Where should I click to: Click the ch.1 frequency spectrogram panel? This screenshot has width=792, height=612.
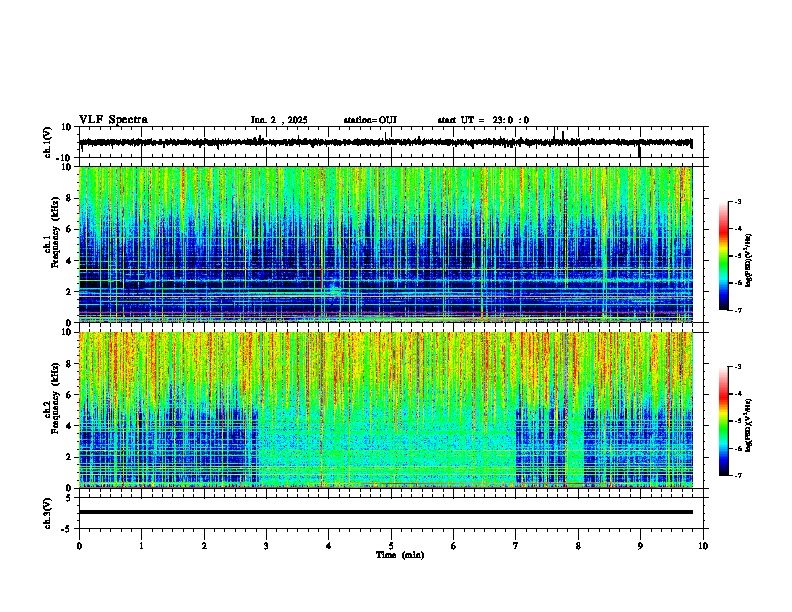point(386,244)
